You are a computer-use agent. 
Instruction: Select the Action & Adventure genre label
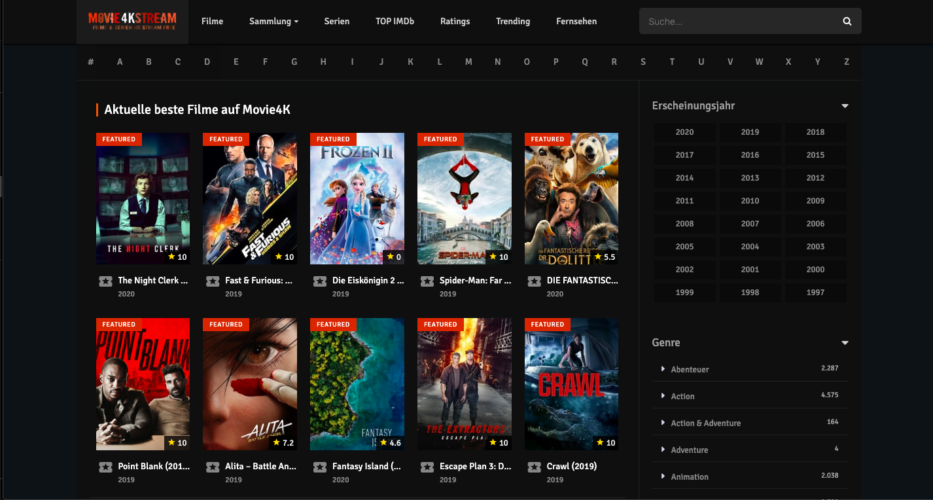(x=706, y=423)
